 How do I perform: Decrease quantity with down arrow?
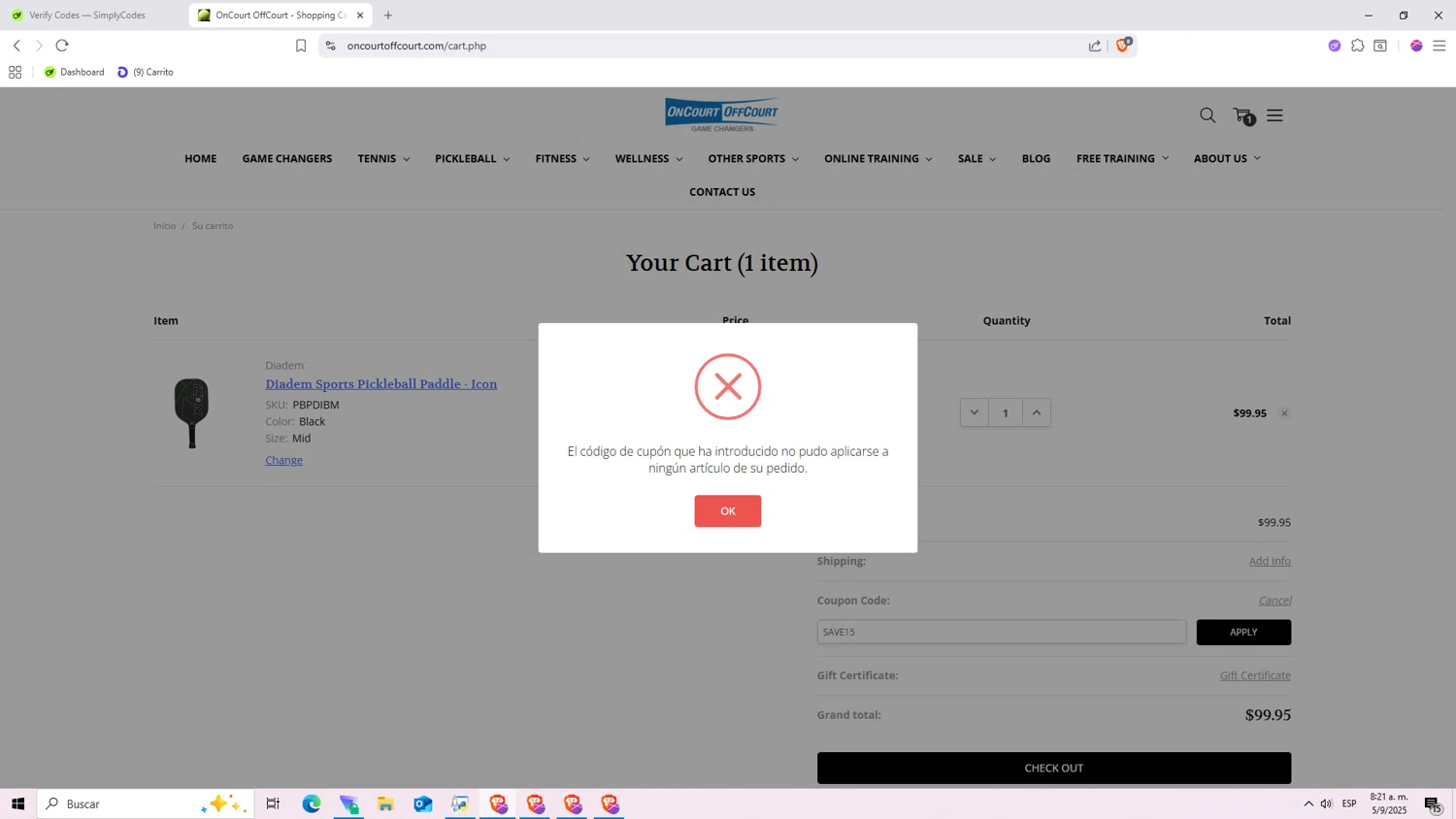tap(974, 412)
